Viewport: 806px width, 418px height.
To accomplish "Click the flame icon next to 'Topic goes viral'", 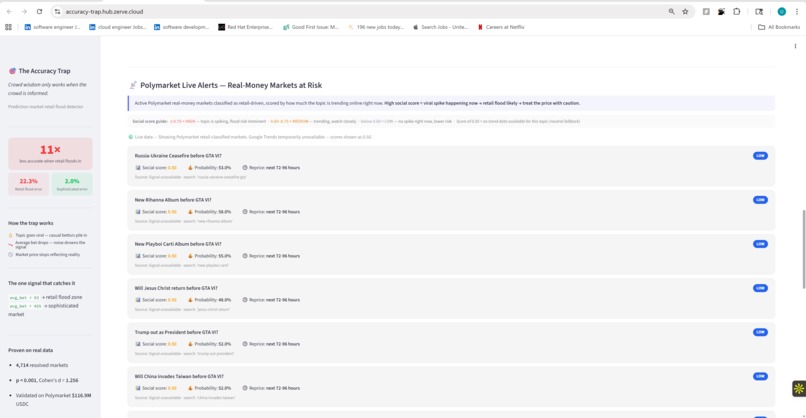I will 10,235.
